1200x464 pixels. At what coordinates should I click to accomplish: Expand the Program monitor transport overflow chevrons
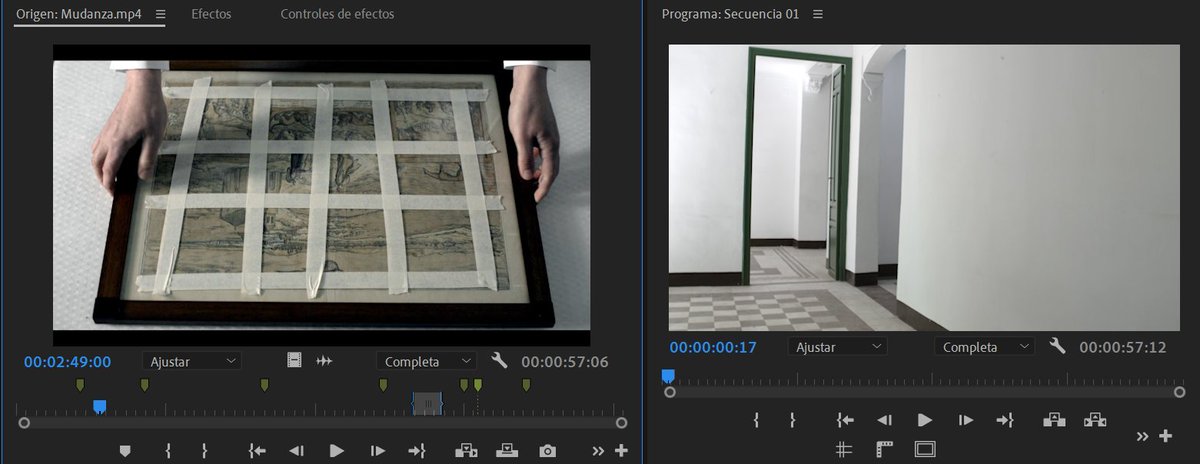1142,436
